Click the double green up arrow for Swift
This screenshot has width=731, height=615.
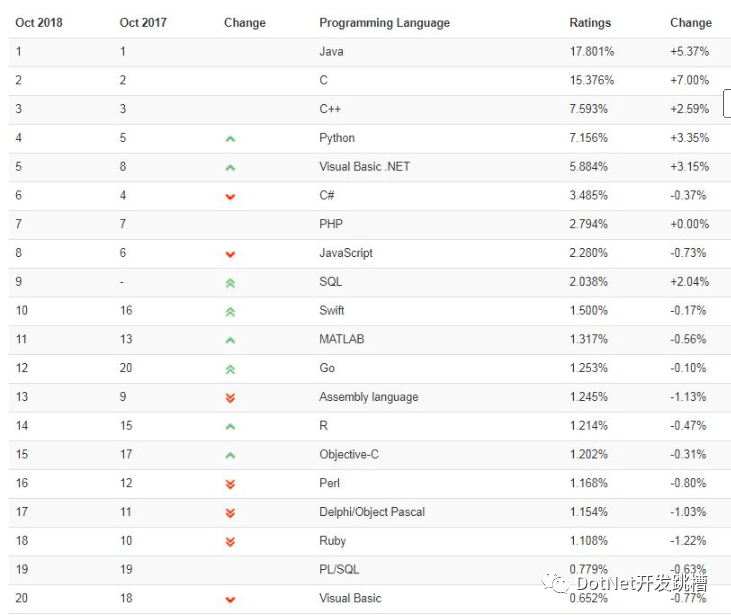click(x=230, y=312)
